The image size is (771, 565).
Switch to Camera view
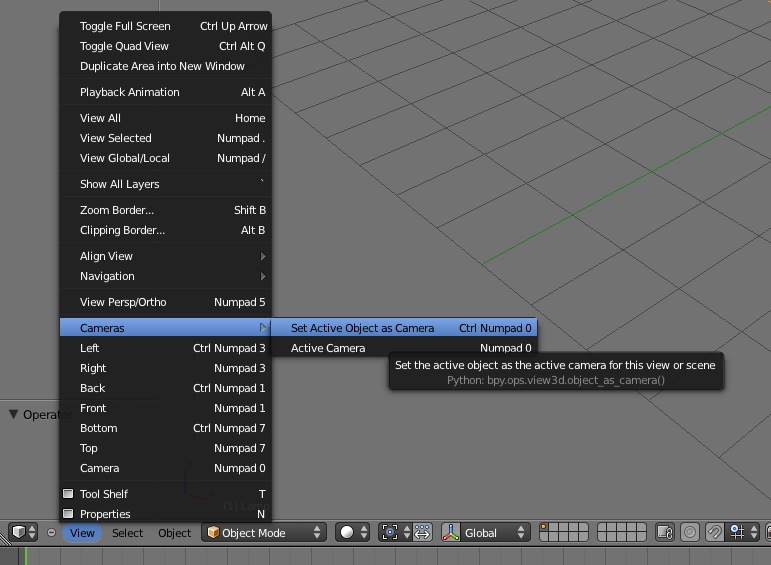(x=166, y=468)
